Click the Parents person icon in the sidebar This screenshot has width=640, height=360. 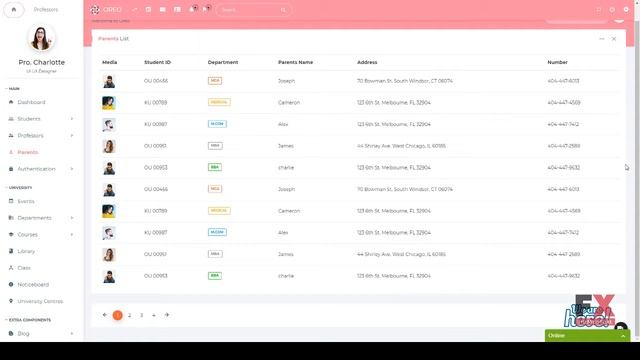click(x=11, y=152)
